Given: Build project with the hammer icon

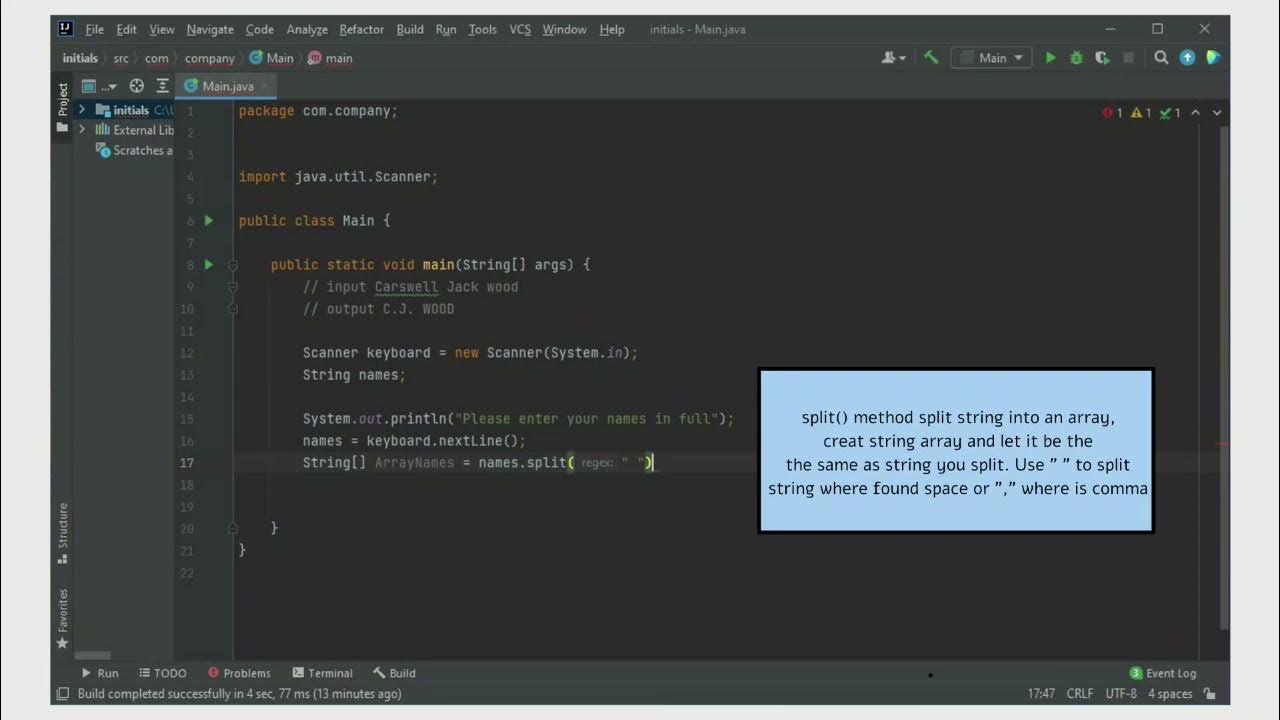Looking at the screenshot, I should [931, 58].
